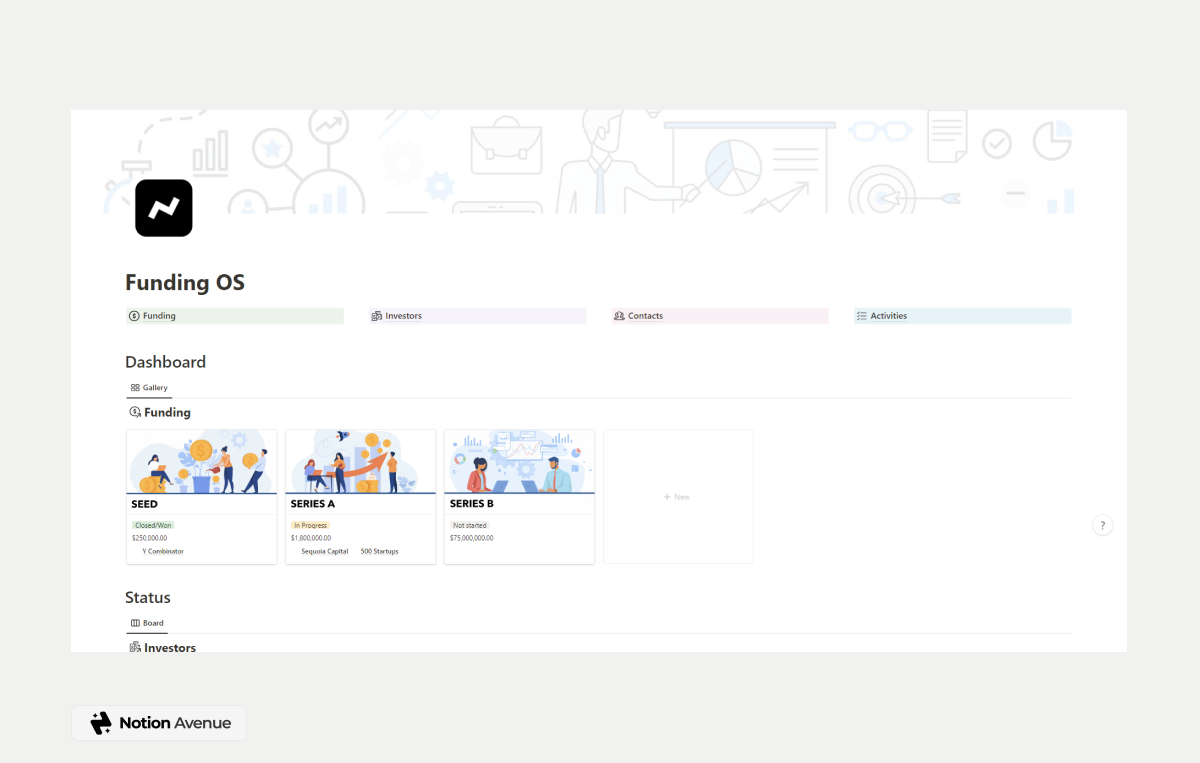Open the Y Combinator investor link
The image size is (1200, 763).
(x=161, y=551)
